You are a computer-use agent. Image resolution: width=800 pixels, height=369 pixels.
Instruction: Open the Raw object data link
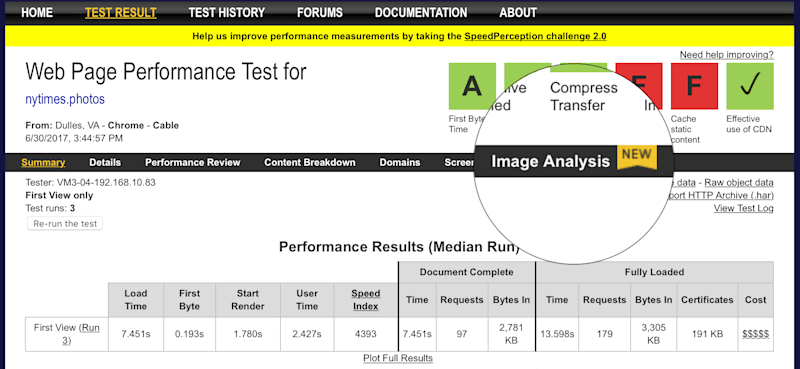tap(739, 183)
